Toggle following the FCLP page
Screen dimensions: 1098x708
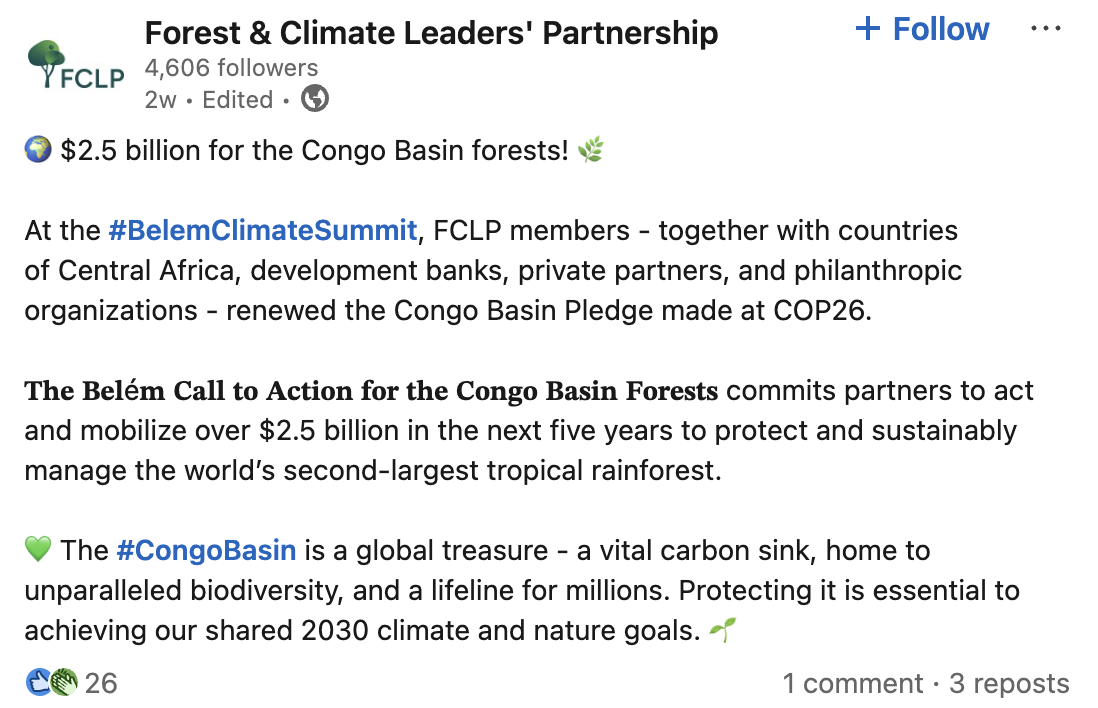[921, 29]
